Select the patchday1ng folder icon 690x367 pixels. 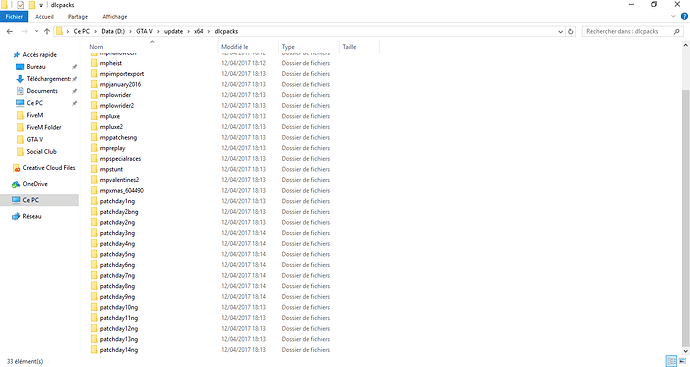[94, 201]
